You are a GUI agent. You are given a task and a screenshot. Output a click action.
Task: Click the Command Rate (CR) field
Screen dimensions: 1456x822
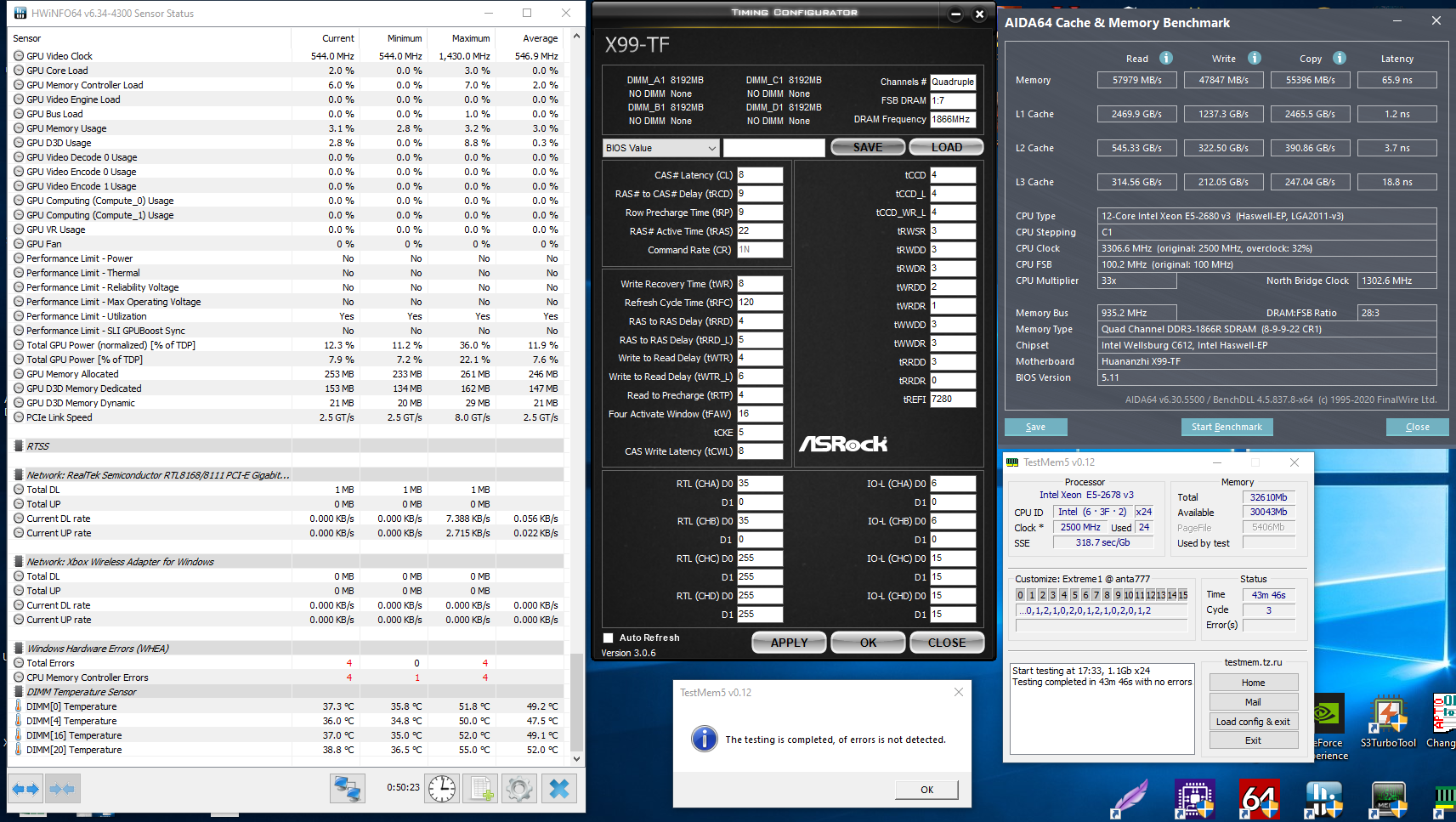(759, 250)
